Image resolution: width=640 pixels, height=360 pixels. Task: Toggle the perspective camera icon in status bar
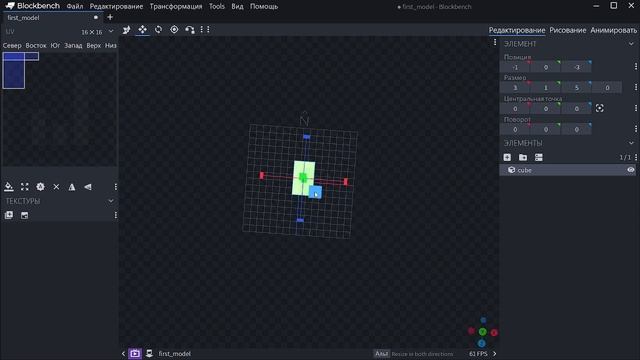pos(135,353)
